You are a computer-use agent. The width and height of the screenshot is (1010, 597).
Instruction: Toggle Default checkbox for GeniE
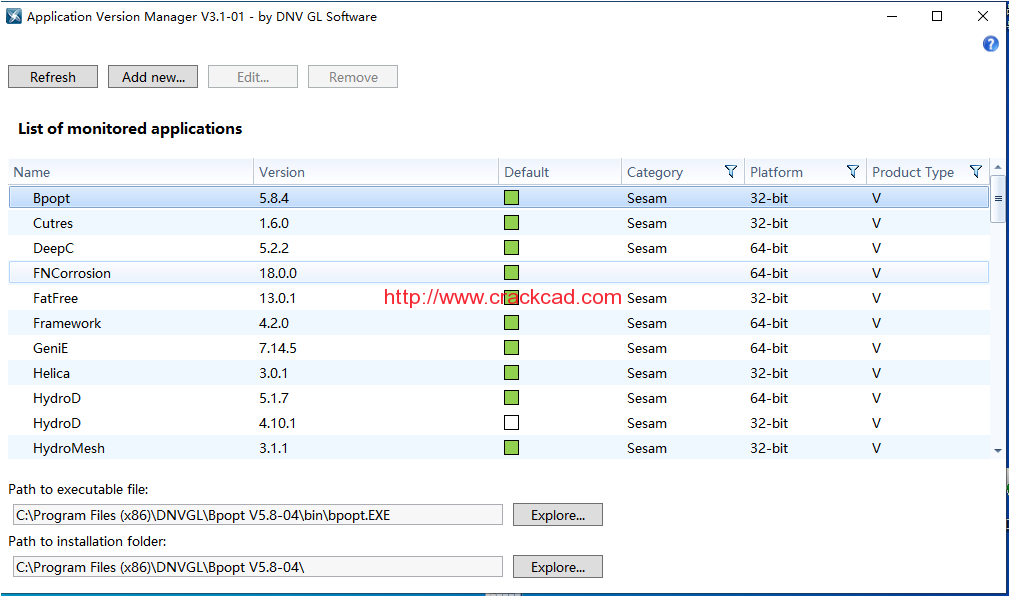click(x=511, y=348)
